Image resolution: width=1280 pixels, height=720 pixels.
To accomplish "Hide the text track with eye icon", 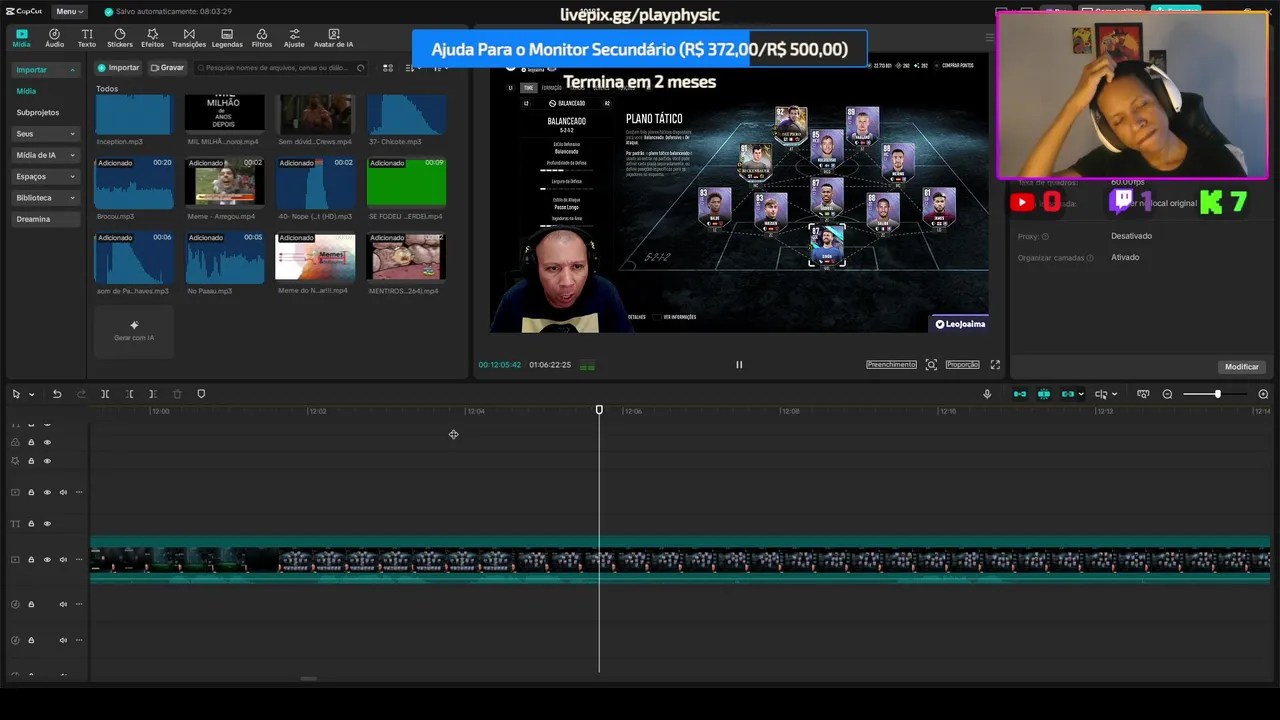I will click(47, 524).
